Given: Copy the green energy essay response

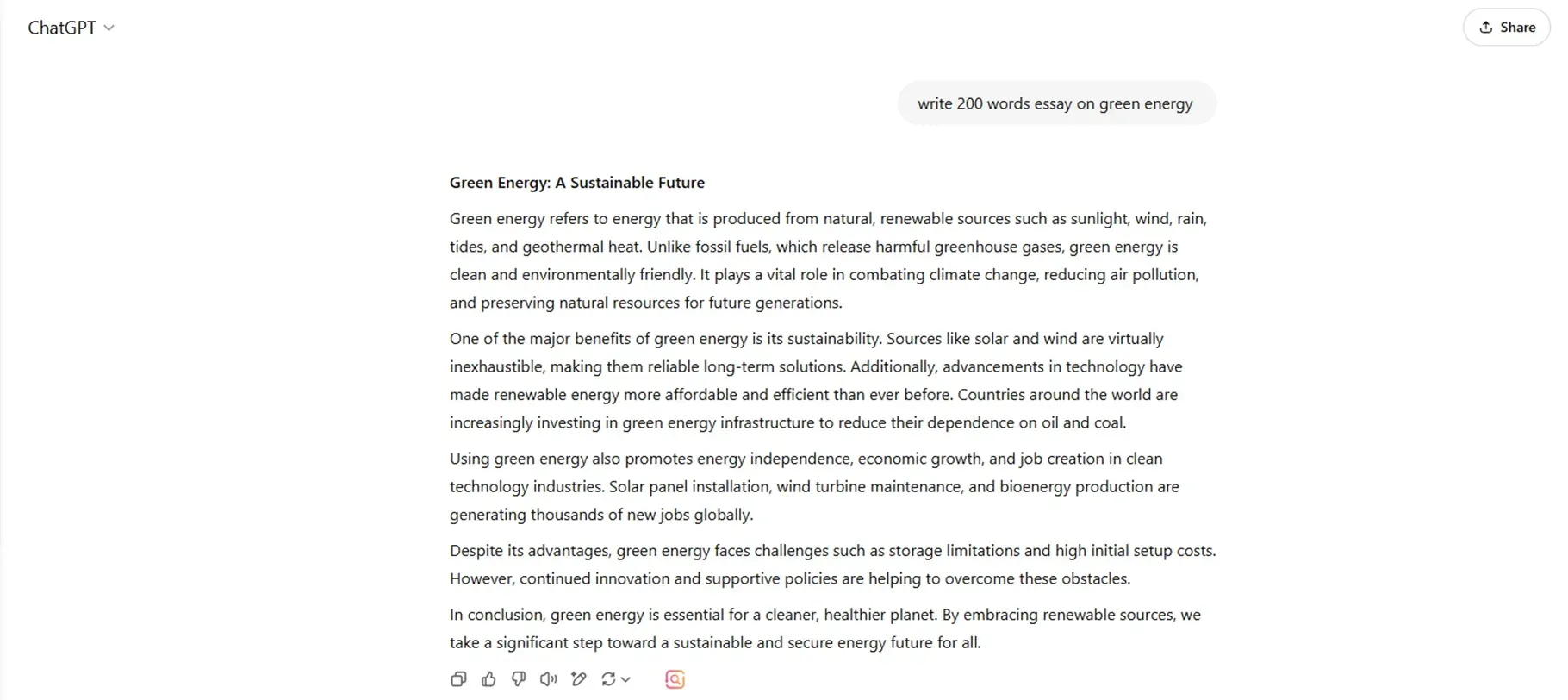Looking at the screenshot, I should click(458, 679).
